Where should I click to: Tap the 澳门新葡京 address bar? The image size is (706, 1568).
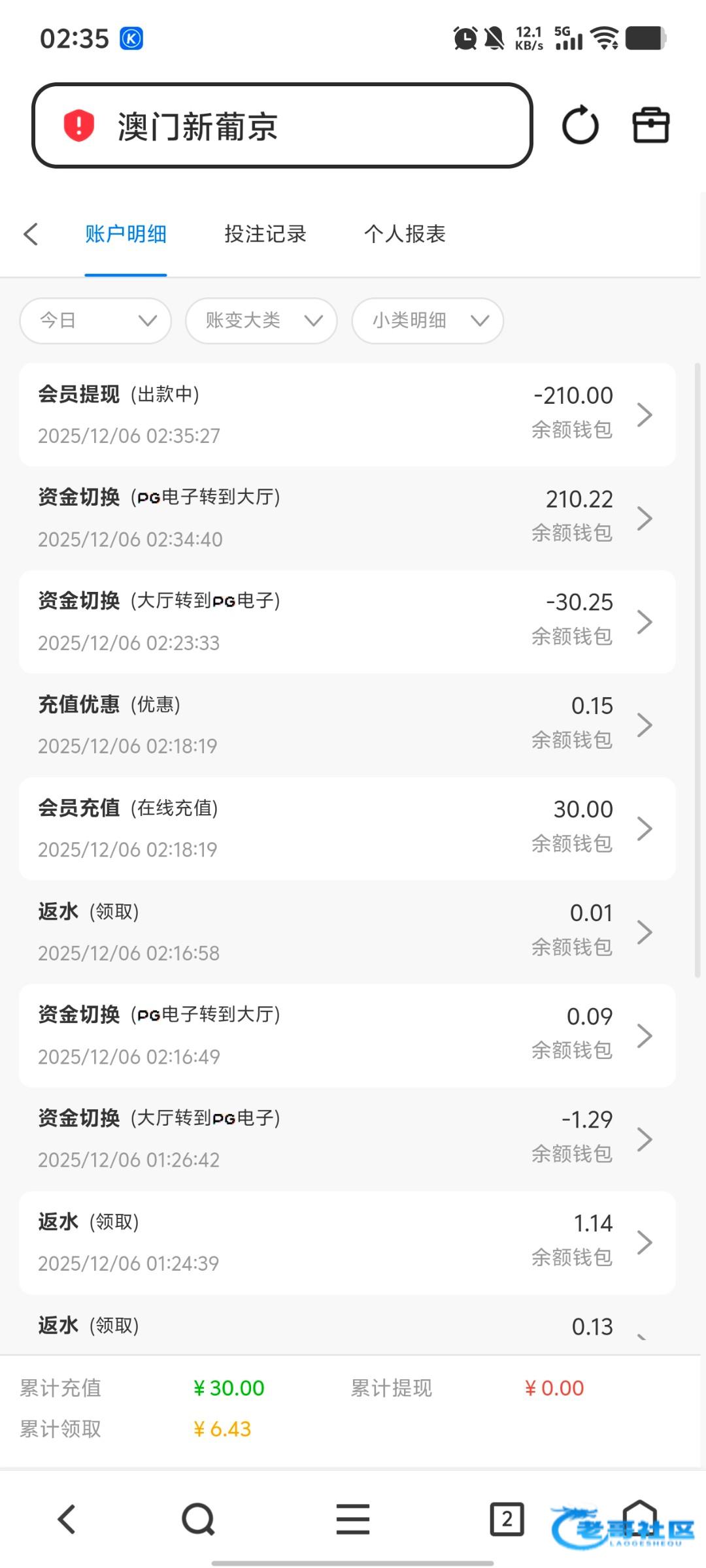[282, 125]
